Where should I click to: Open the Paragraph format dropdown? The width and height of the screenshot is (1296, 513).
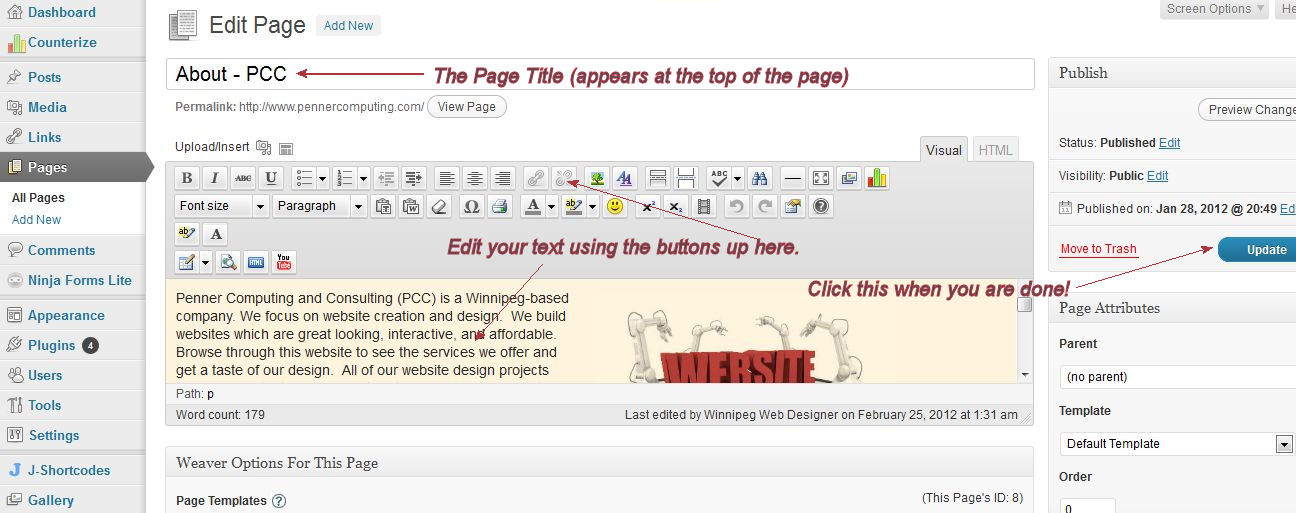(320, 206)
